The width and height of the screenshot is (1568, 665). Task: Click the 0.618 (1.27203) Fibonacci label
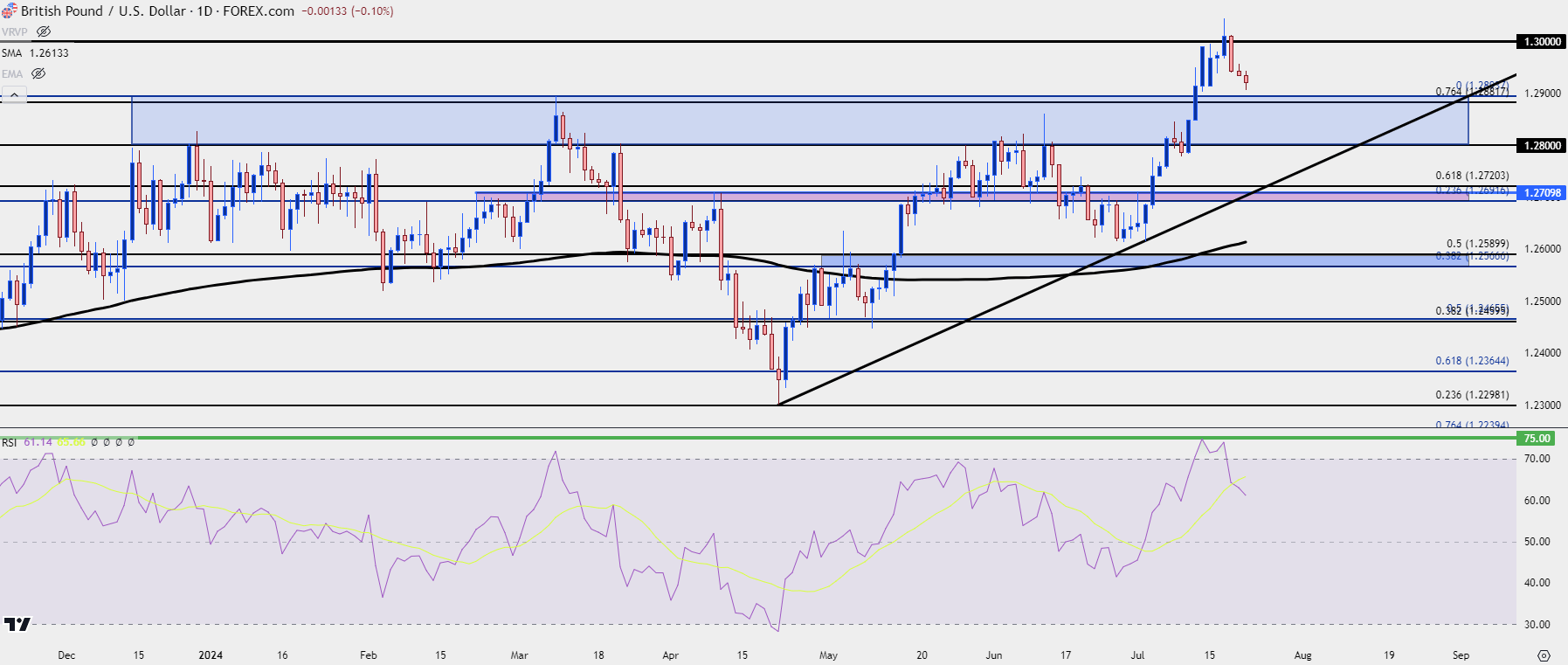pyautogui.click(x=1472, y=176)
